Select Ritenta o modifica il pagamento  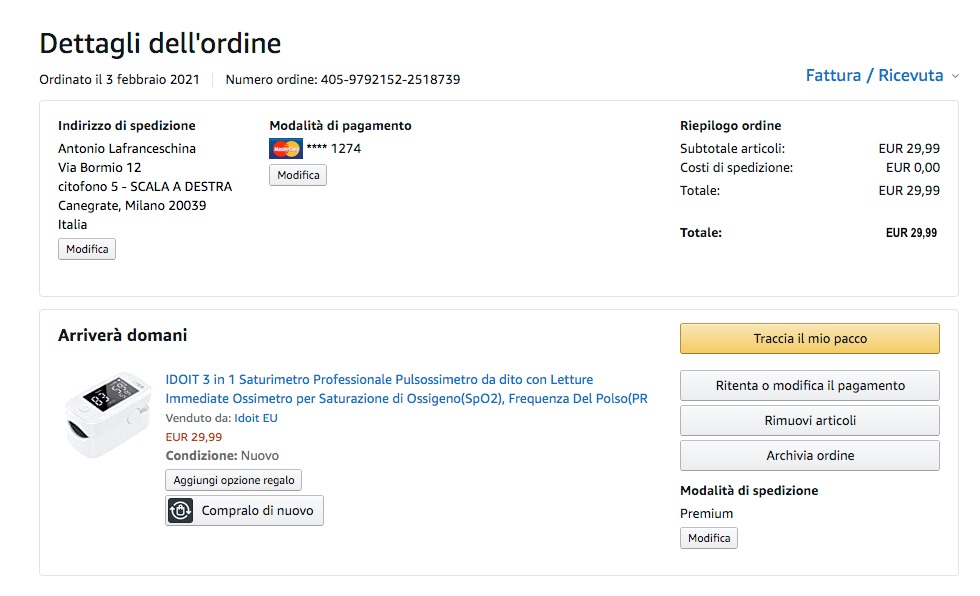tap(809, 386)
